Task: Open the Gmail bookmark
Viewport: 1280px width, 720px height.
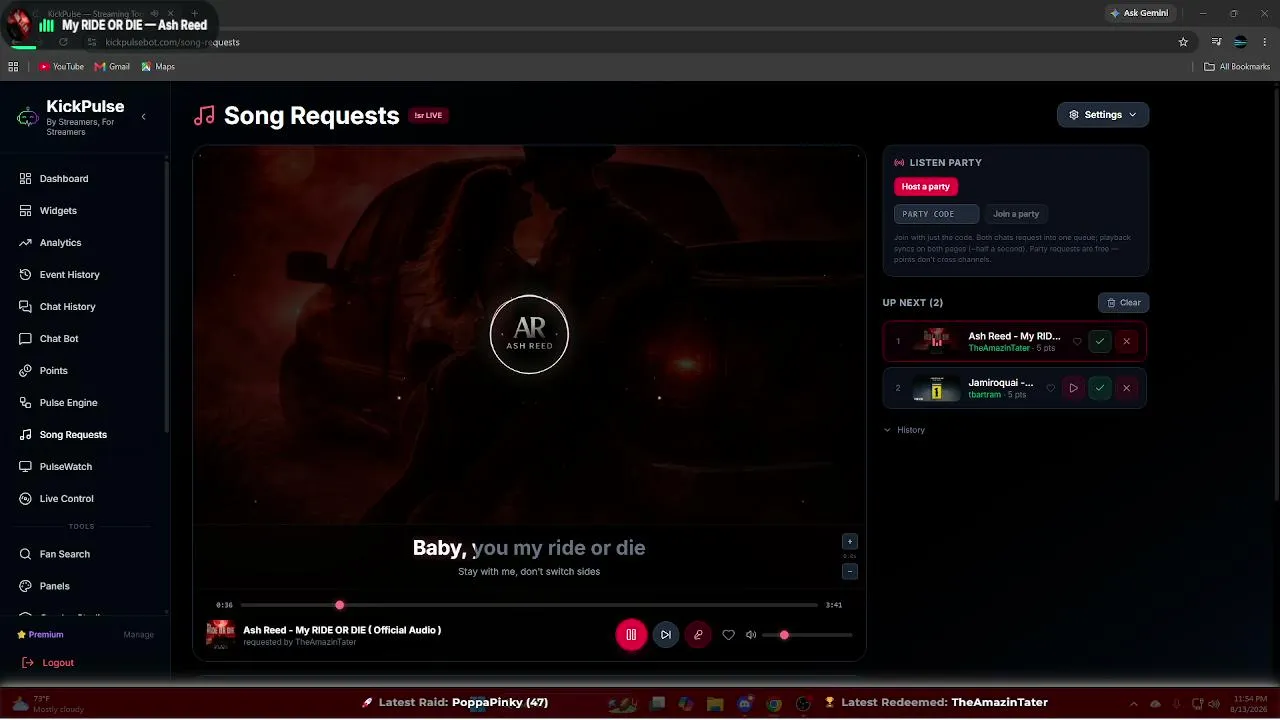Action: tap(112, 67)
